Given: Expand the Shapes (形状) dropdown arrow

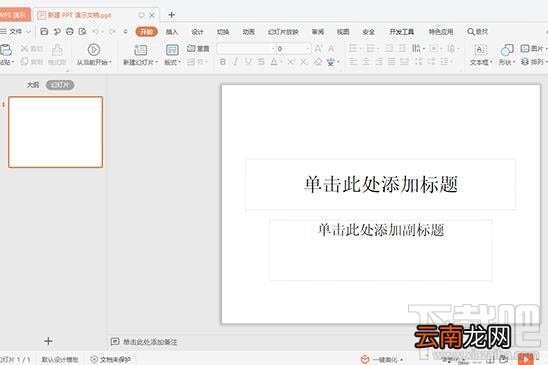Looking at the screenshot, I should 514,63.
